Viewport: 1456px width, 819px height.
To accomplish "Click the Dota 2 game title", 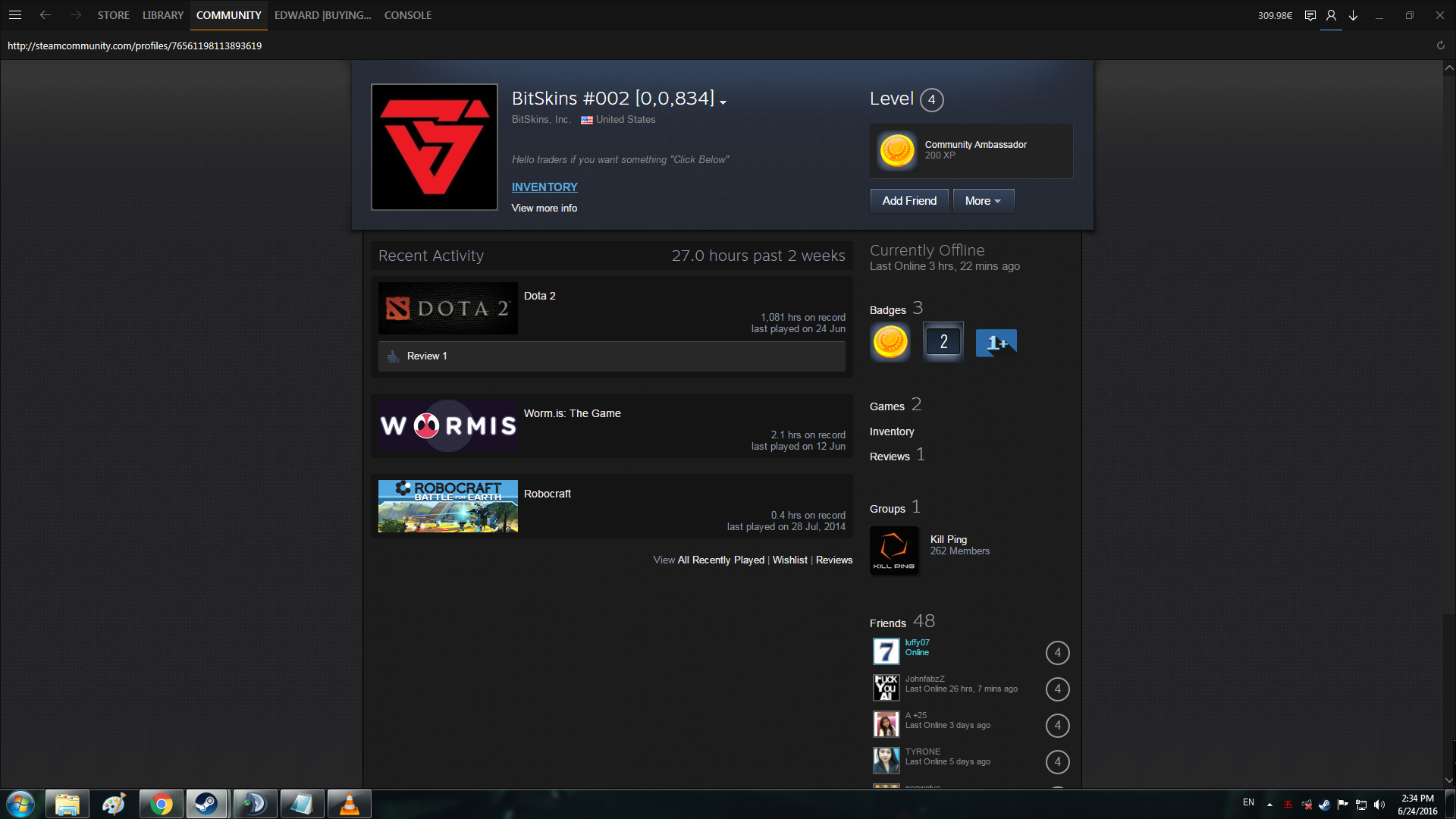I will [x=540, y=296].
